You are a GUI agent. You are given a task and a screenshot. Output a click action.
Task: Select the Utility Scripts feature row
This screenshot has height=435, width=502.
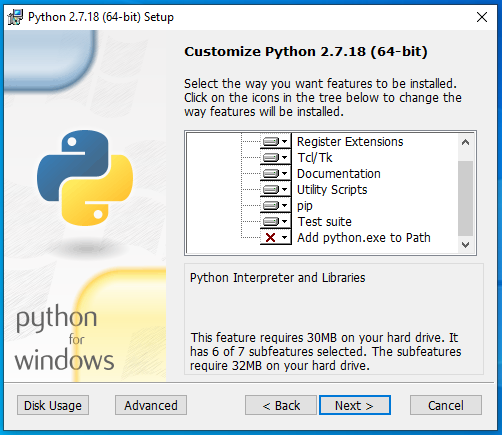[x=332, y=190]
